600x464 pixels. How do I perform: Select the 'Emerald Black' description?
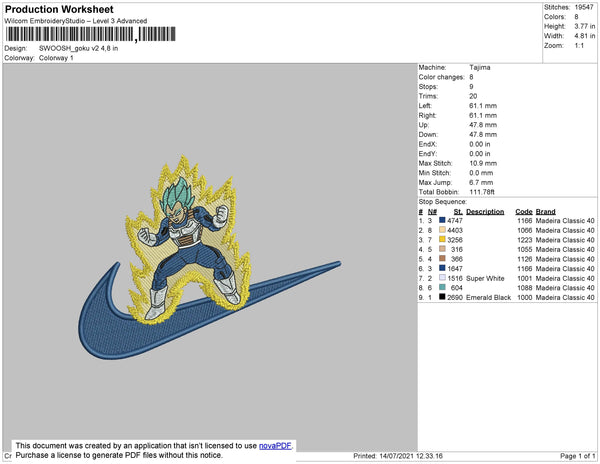tap(488, 298)
